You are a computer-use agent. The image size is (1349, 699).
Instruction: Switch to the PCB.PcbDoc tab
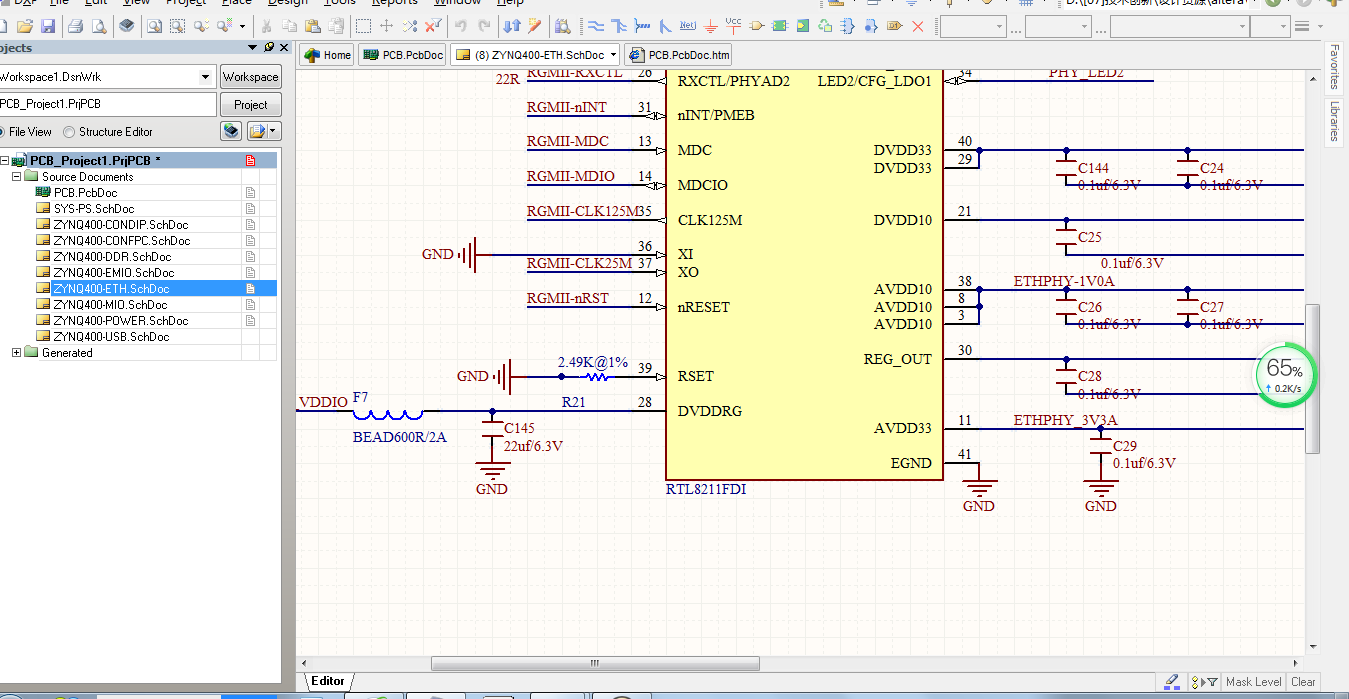403,55
